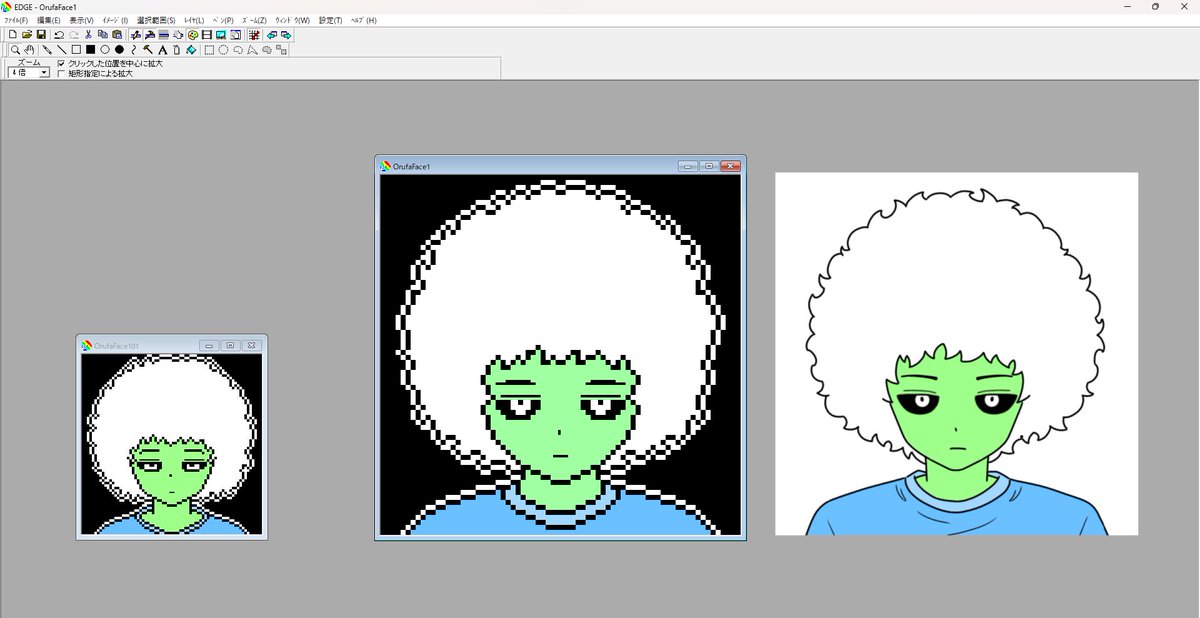The height and width of the screenshot is (618, 1200).
Task: Copy using the two-pages icon
Action: pyautogui.click(x=103, y=34)
